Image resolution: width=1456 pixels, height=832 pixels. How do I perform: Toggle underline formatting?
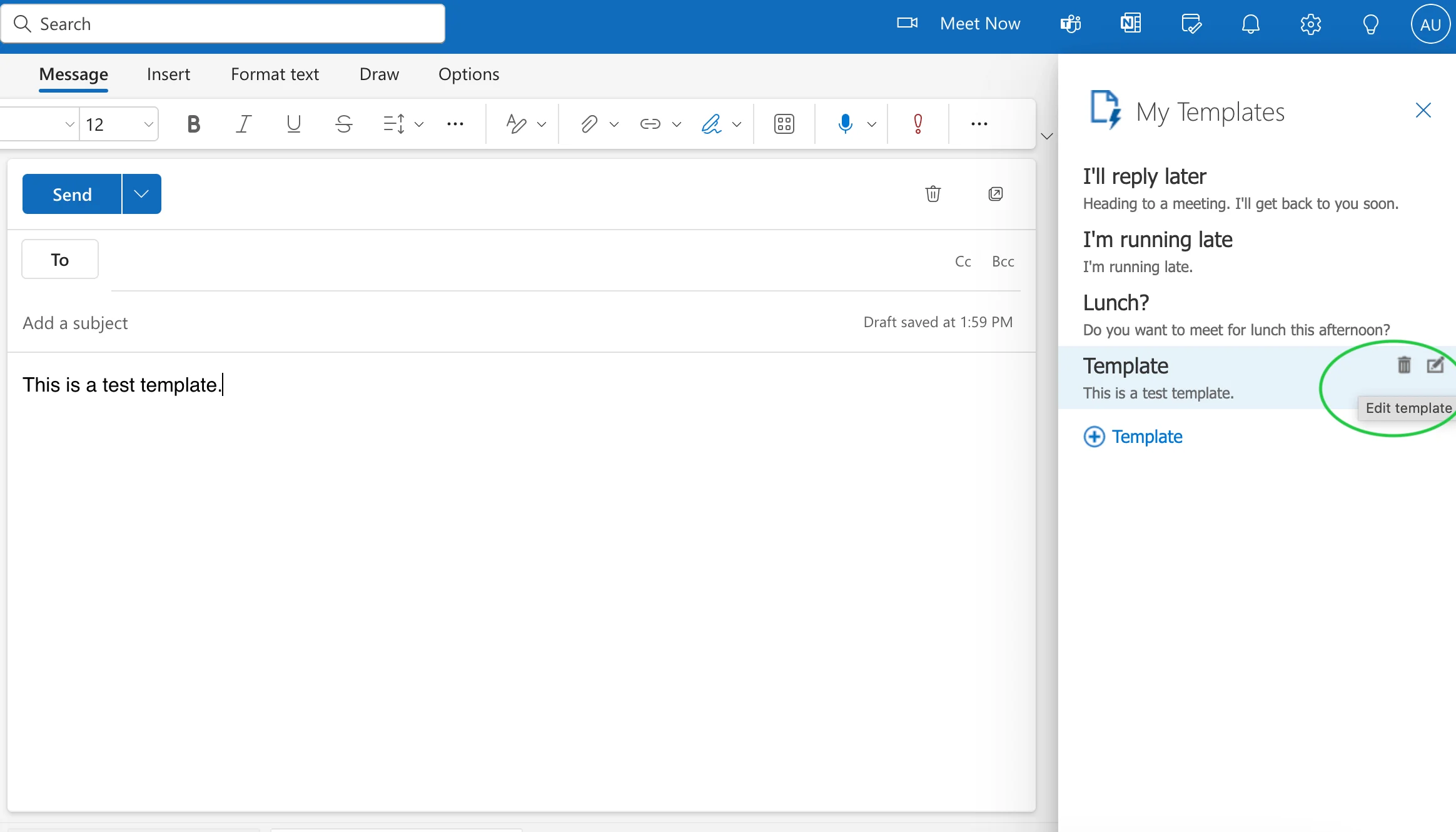tap(293, 124)
